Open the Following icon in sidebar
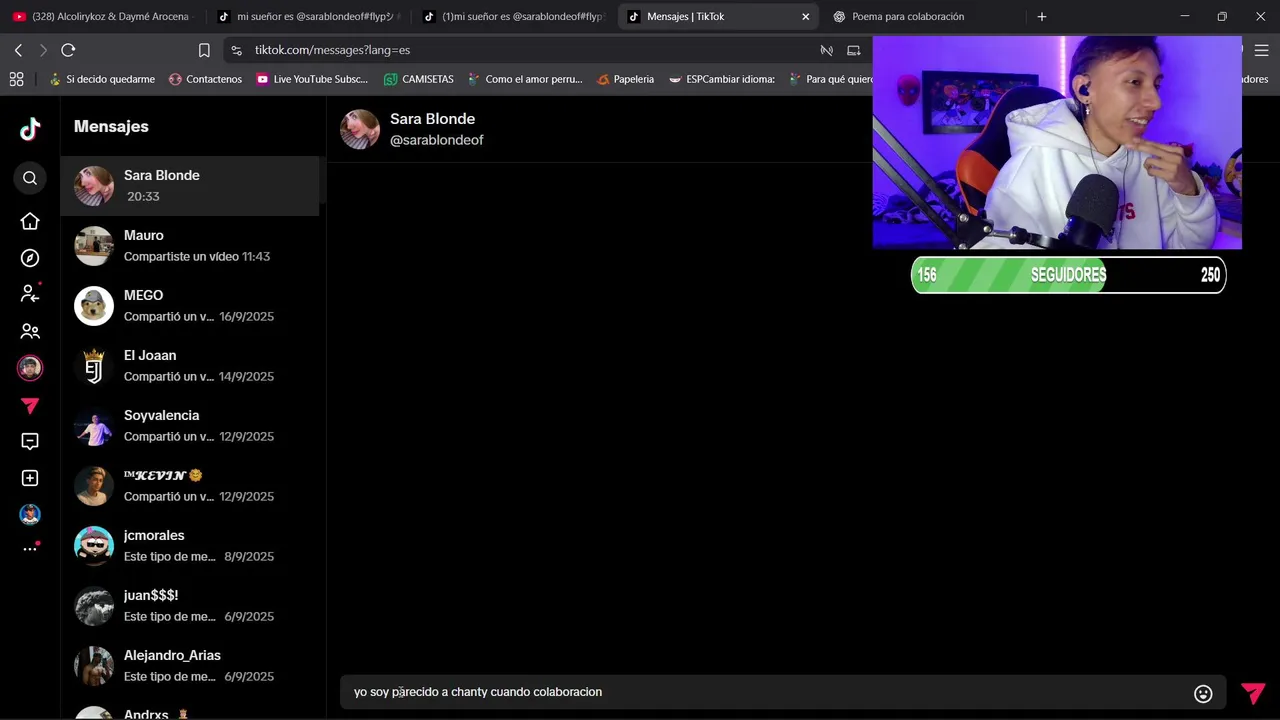The image size is (1280, 720). point(30,294)
